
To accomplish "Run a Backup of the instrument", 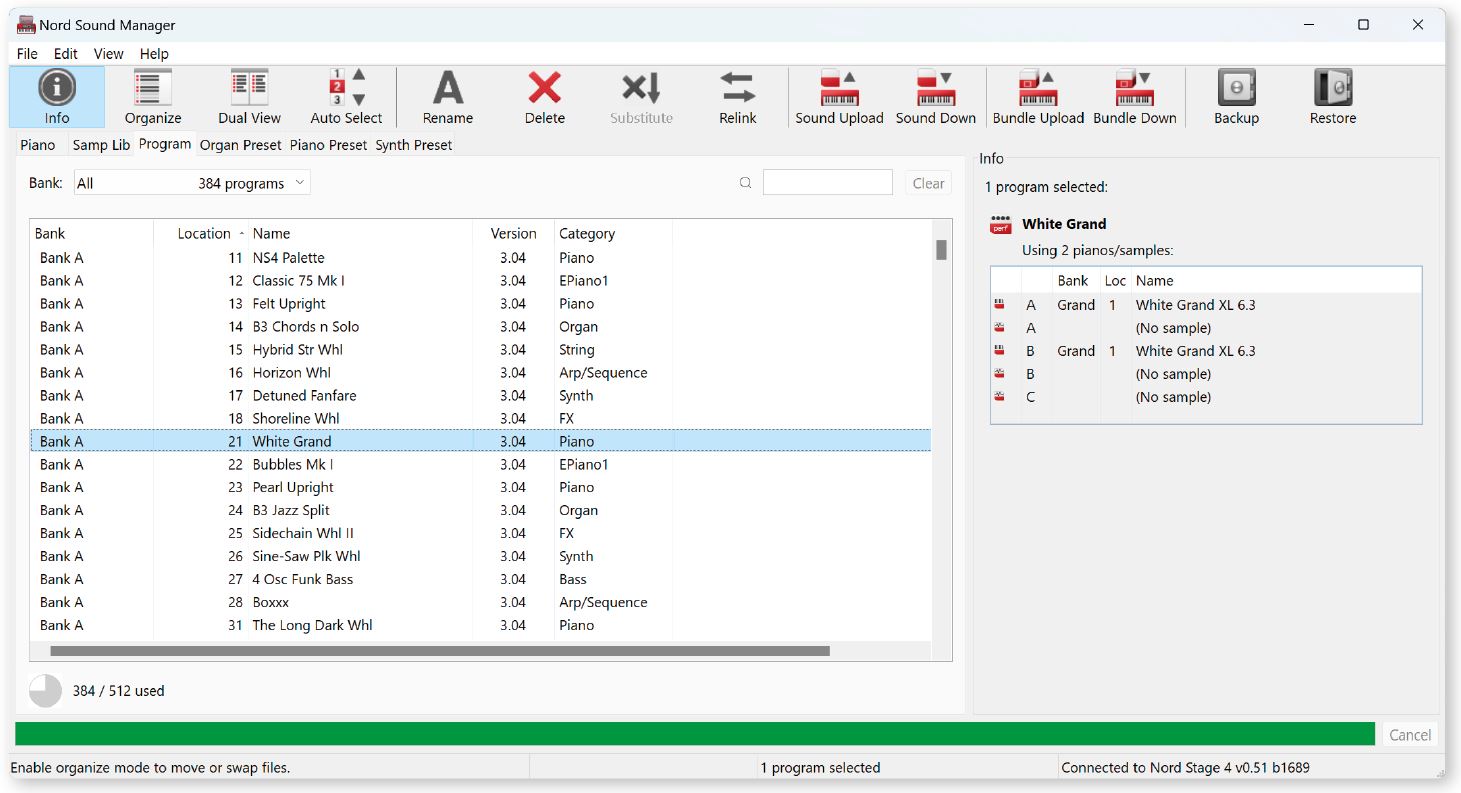I will pyautogui.click(x=1237, y=97).
